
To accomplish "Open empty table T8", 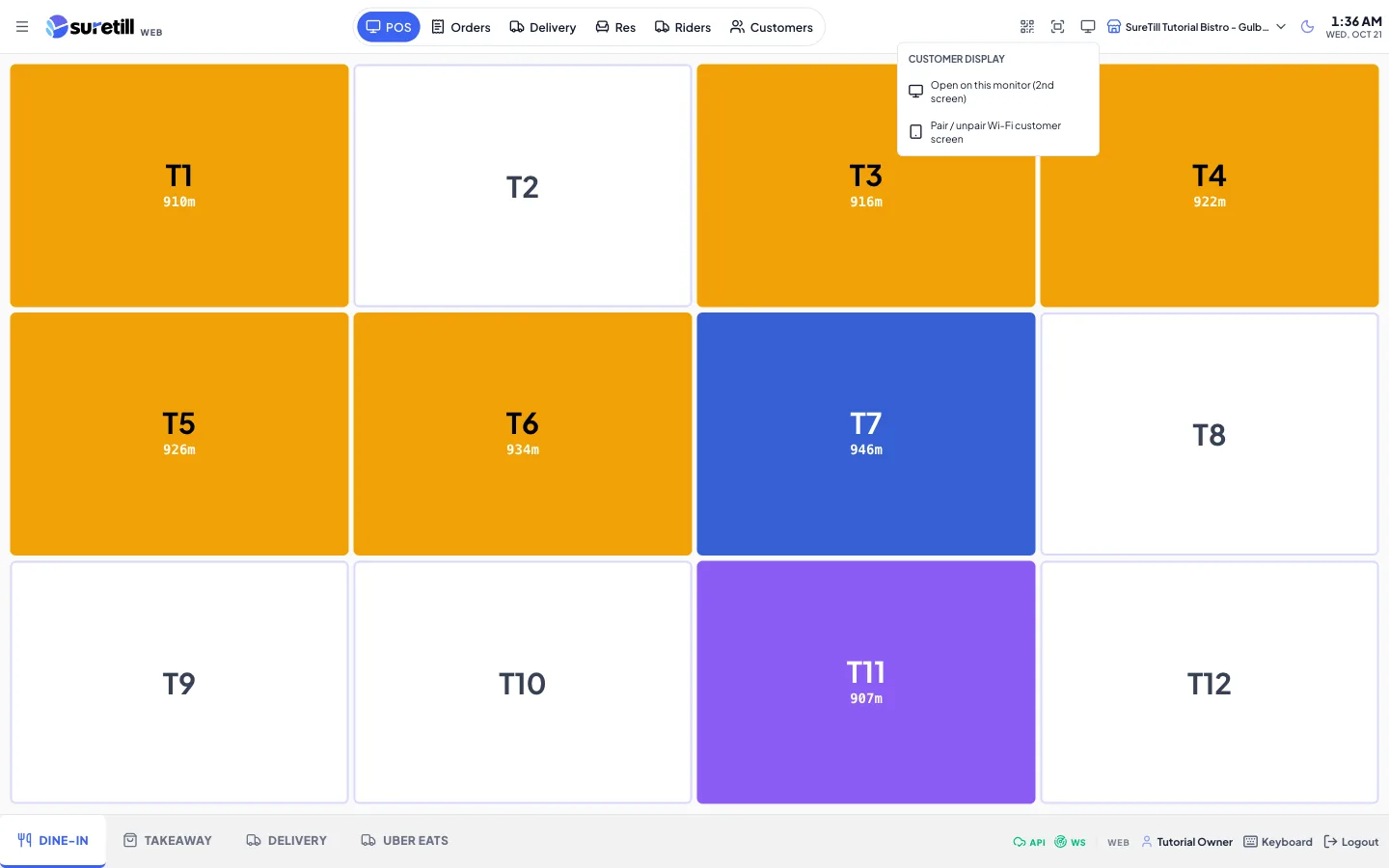I will tap(1210, 434).
